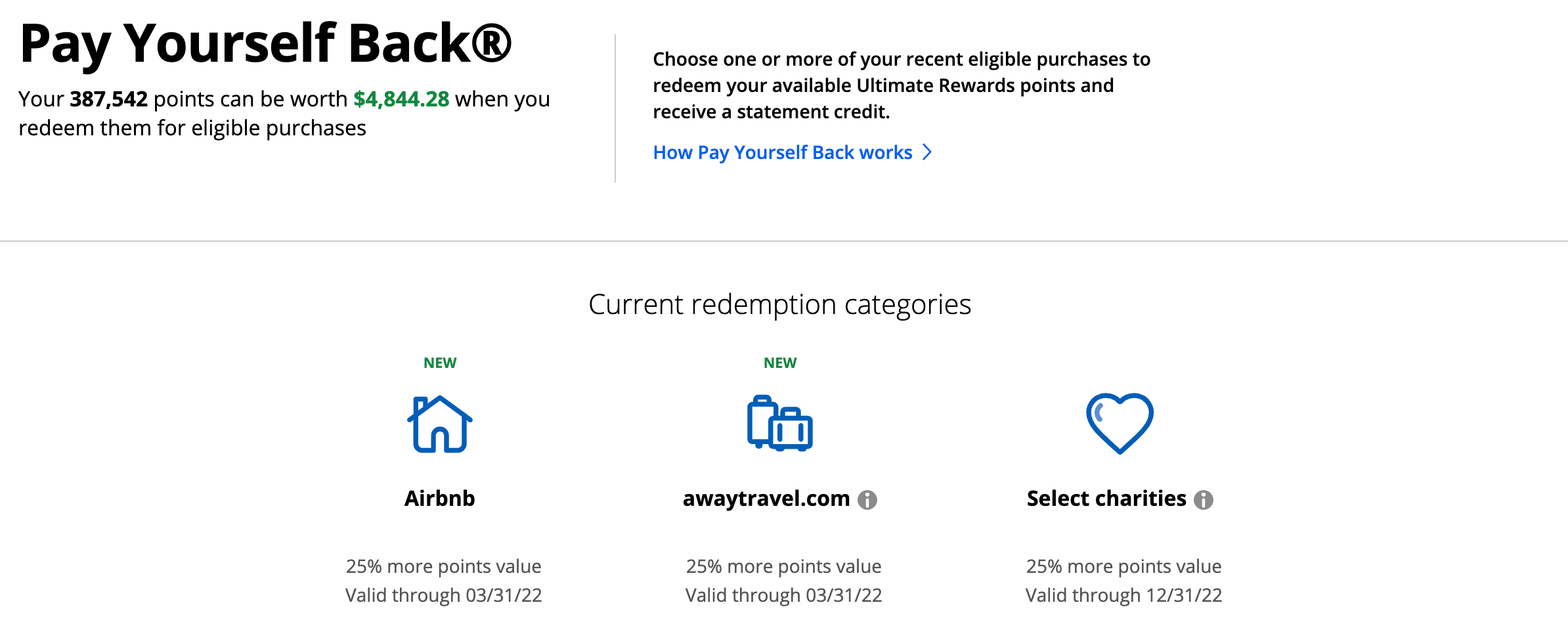The height and width of the screenshot is (632, 1568).
Task: Open the info icon beside Select charities
Action: pos(1204,500)
